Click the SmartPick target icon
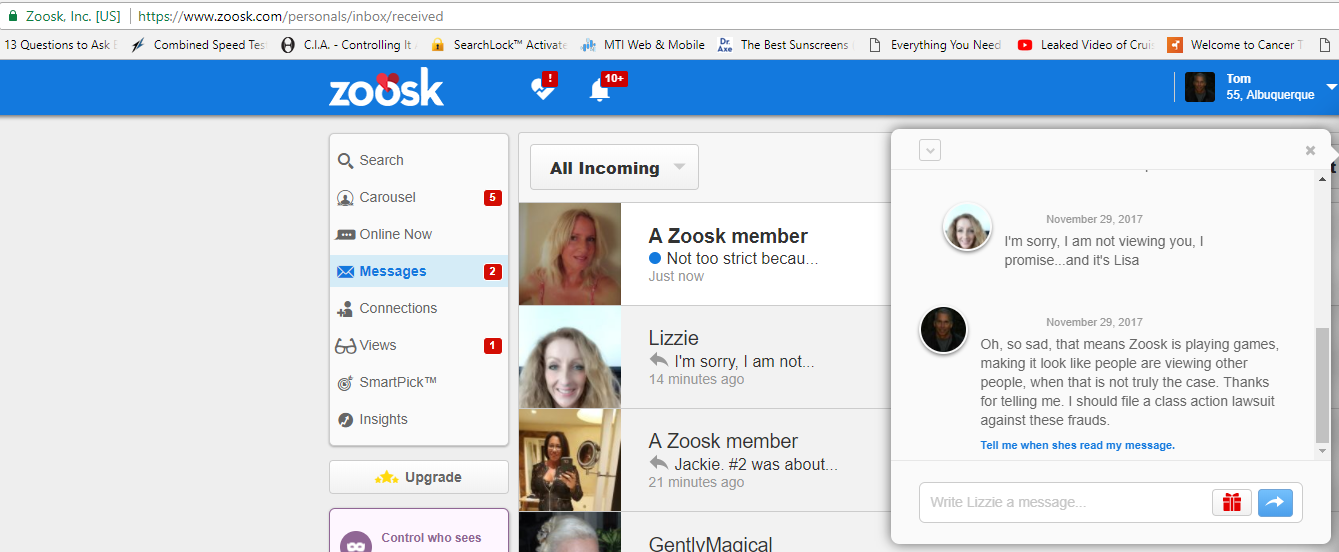Viewport: 1339px width, 552px height. coord(345,383)
